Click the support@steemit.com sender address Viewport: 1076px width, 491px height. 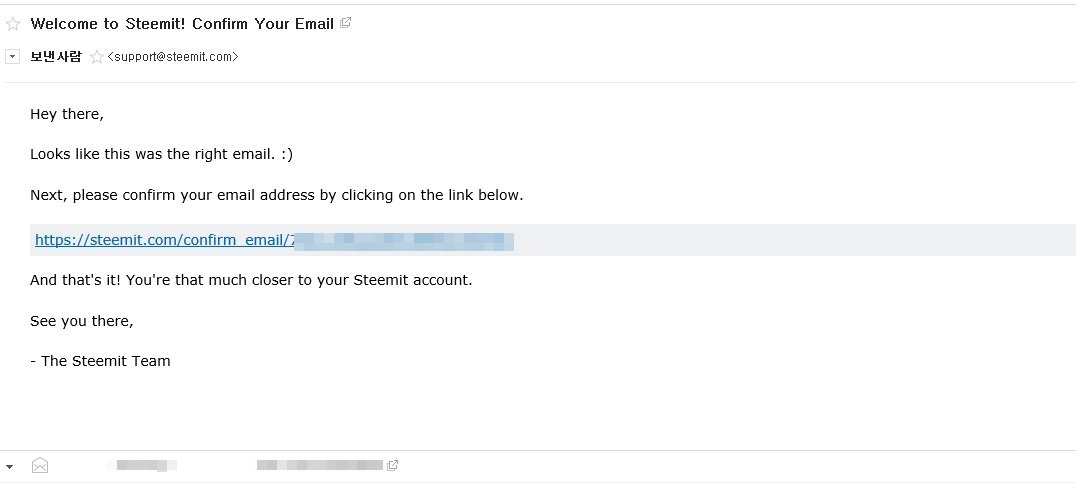point(173,57)
